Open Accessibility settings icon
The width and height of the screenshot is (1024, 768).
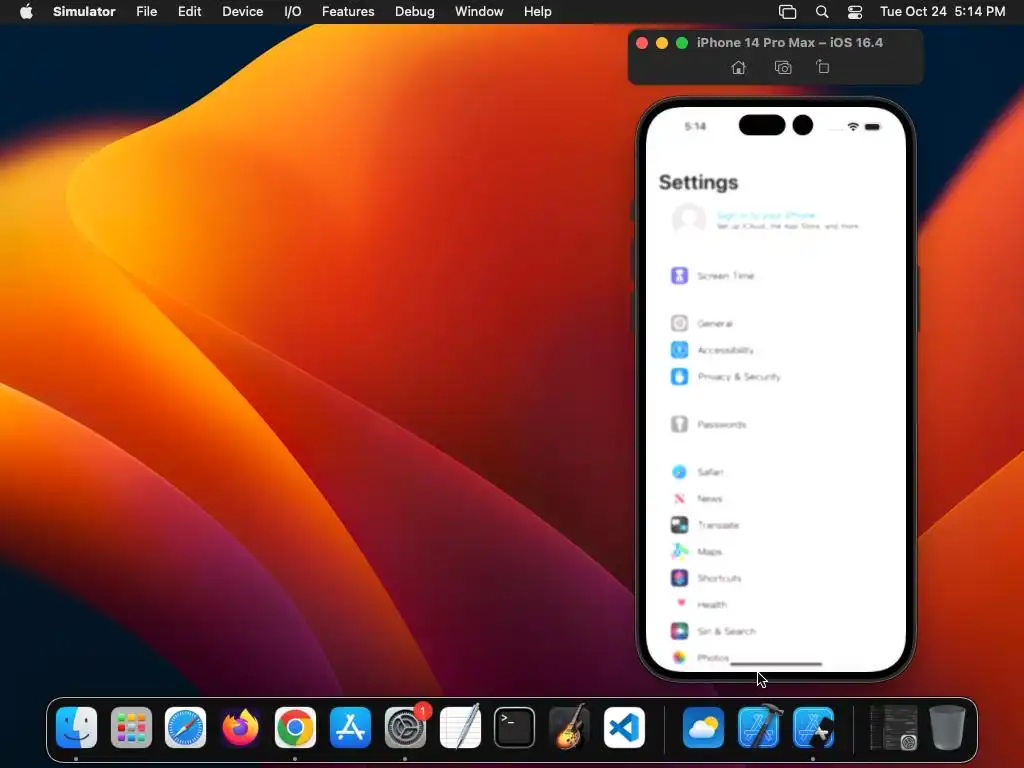[x=679, y=350]
